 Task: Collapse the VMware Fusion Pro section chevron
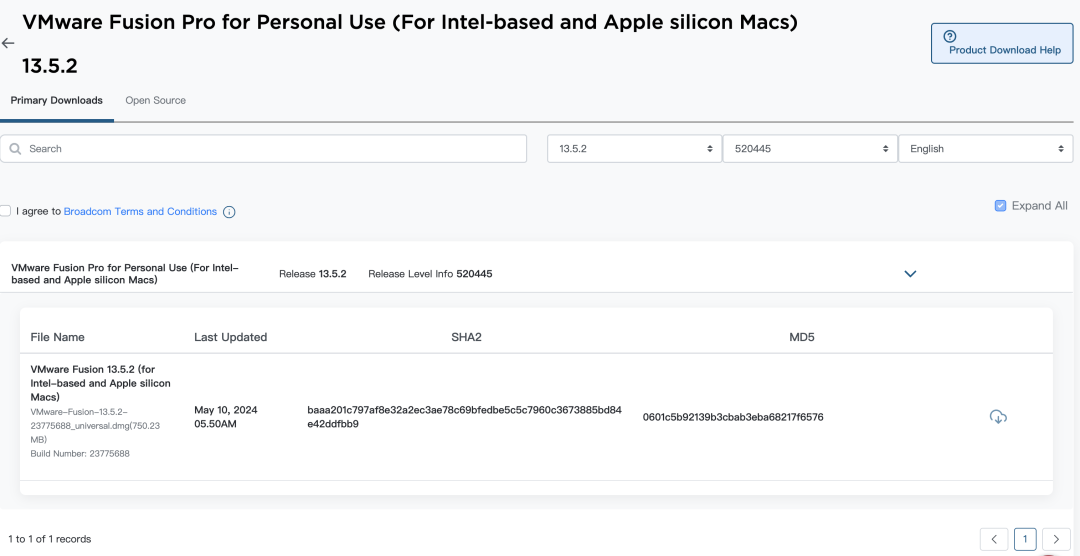coord(910,274)
